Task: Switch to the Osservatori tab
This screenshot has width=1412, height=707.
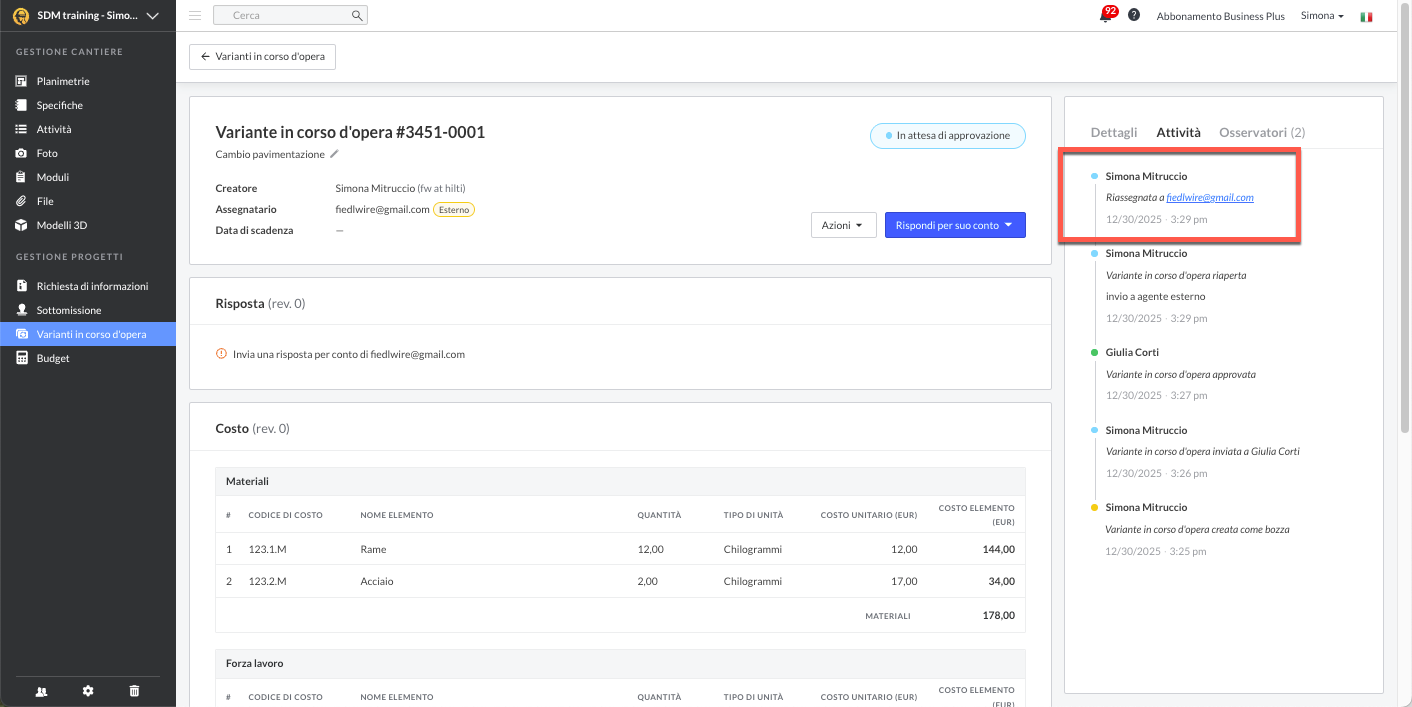Action: pos(1261,132)
